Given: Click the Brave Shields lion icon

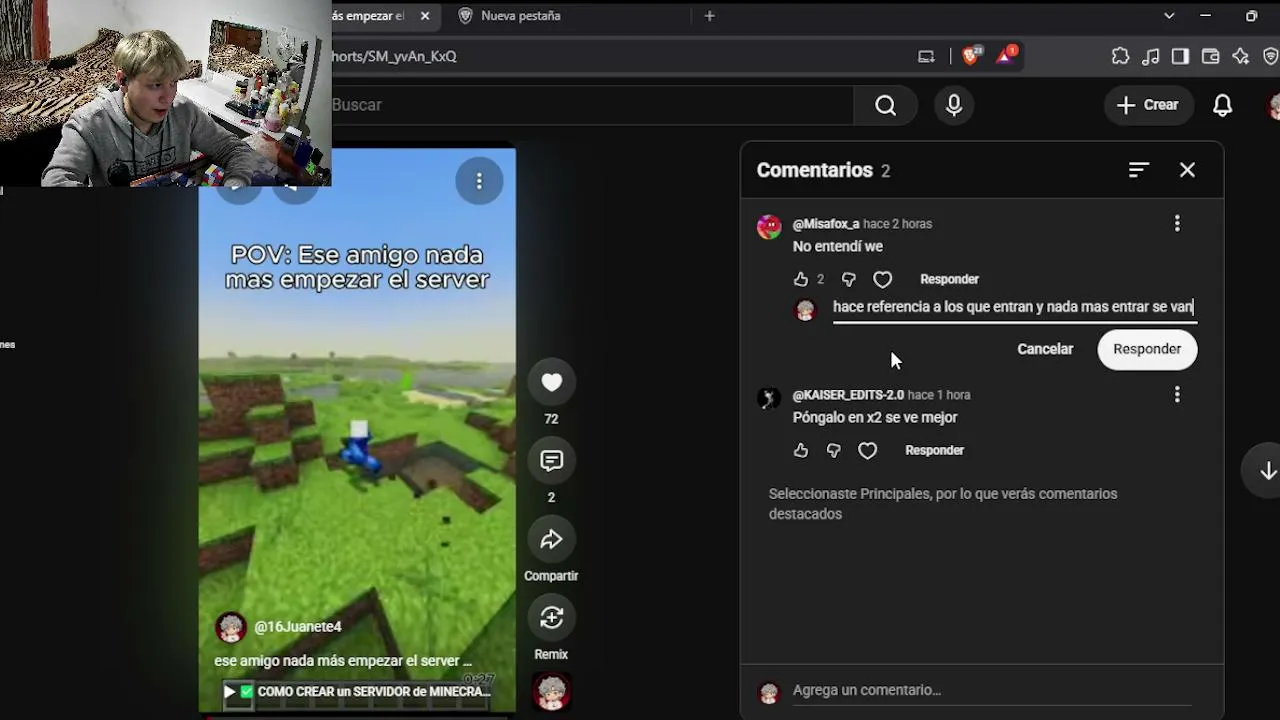Looking at the screenshot, I should click(970, 56).
